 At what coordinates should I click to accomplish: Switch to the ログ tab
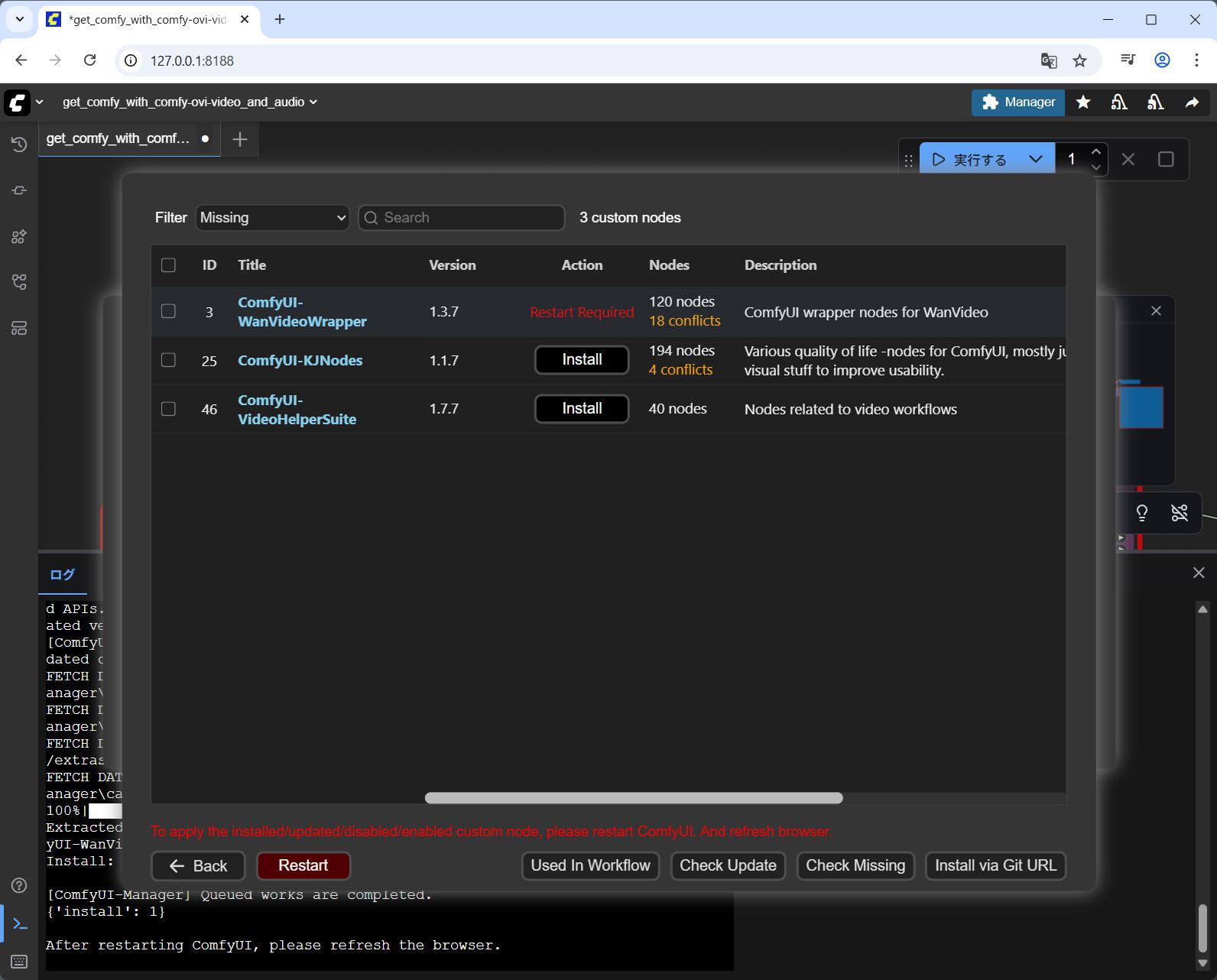tap(62, 575)
